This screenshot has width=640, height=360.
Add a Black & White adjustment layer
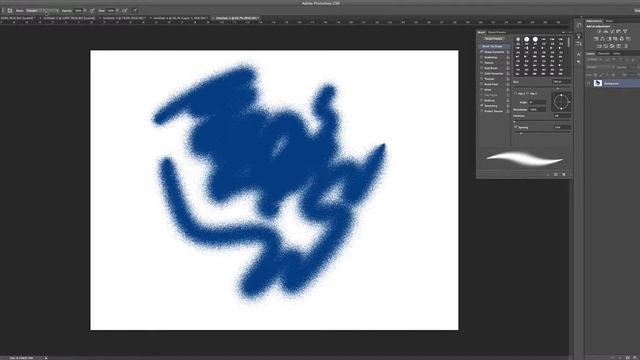coord(609,39)
